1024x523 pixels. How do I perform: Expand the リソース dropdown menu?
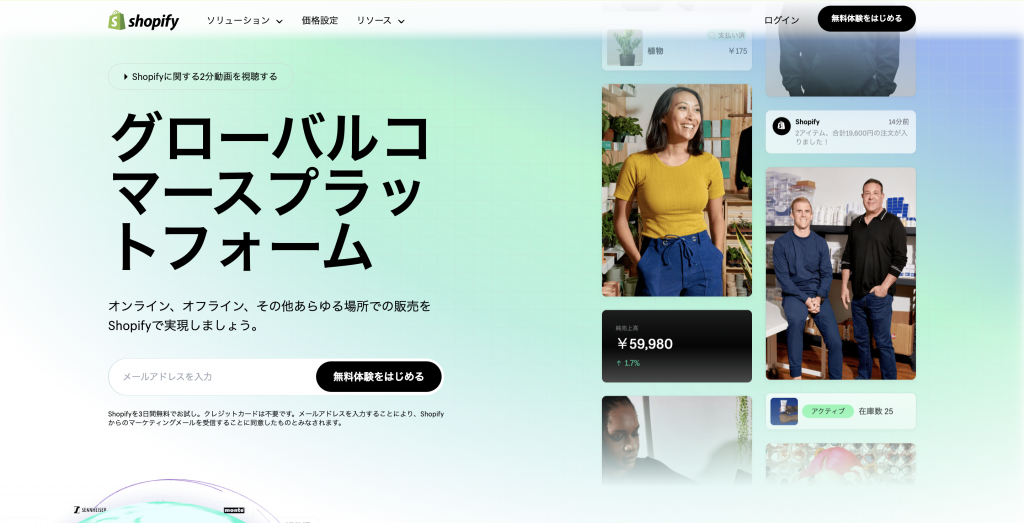click(380, 20)
